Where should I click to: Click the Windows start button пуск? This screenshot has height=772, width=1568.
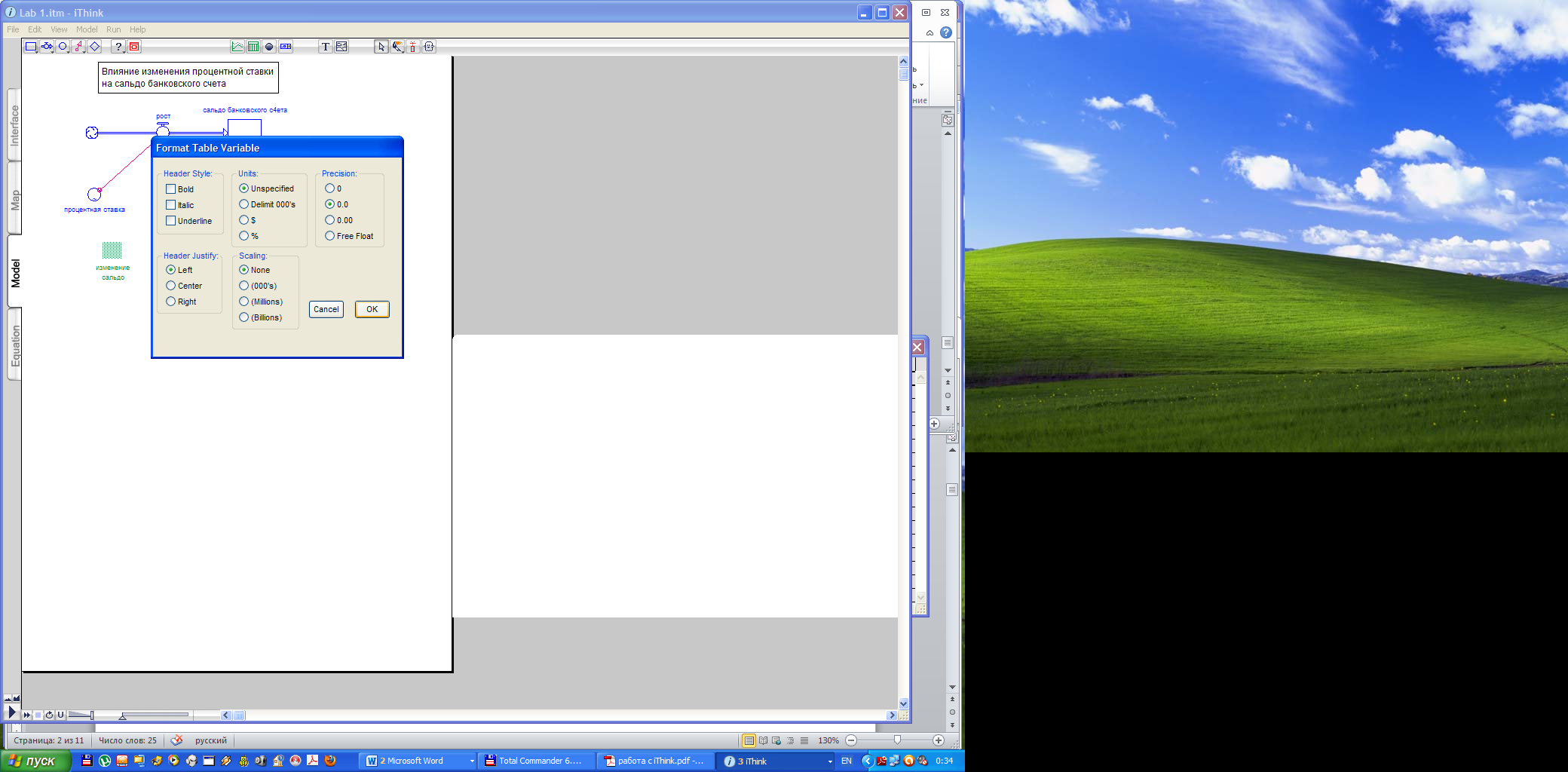click(x=36, y=761)
